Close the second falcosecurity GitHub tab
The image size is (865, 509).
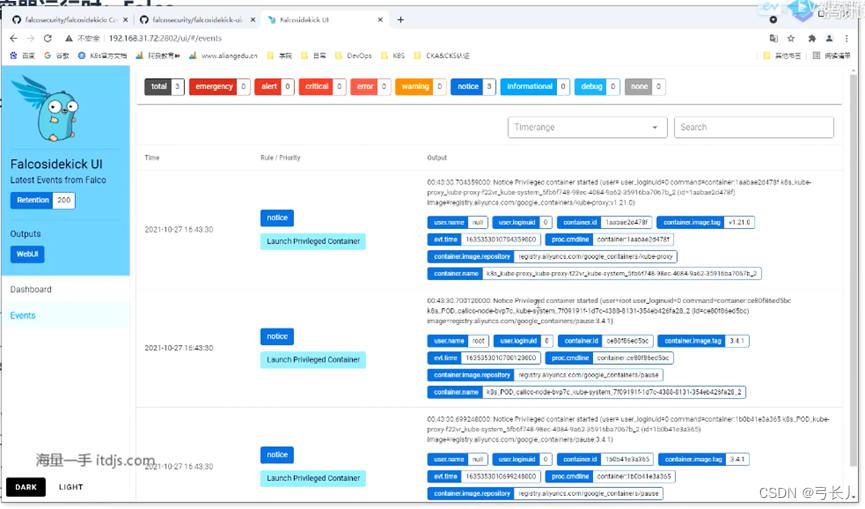coord(253,20)
